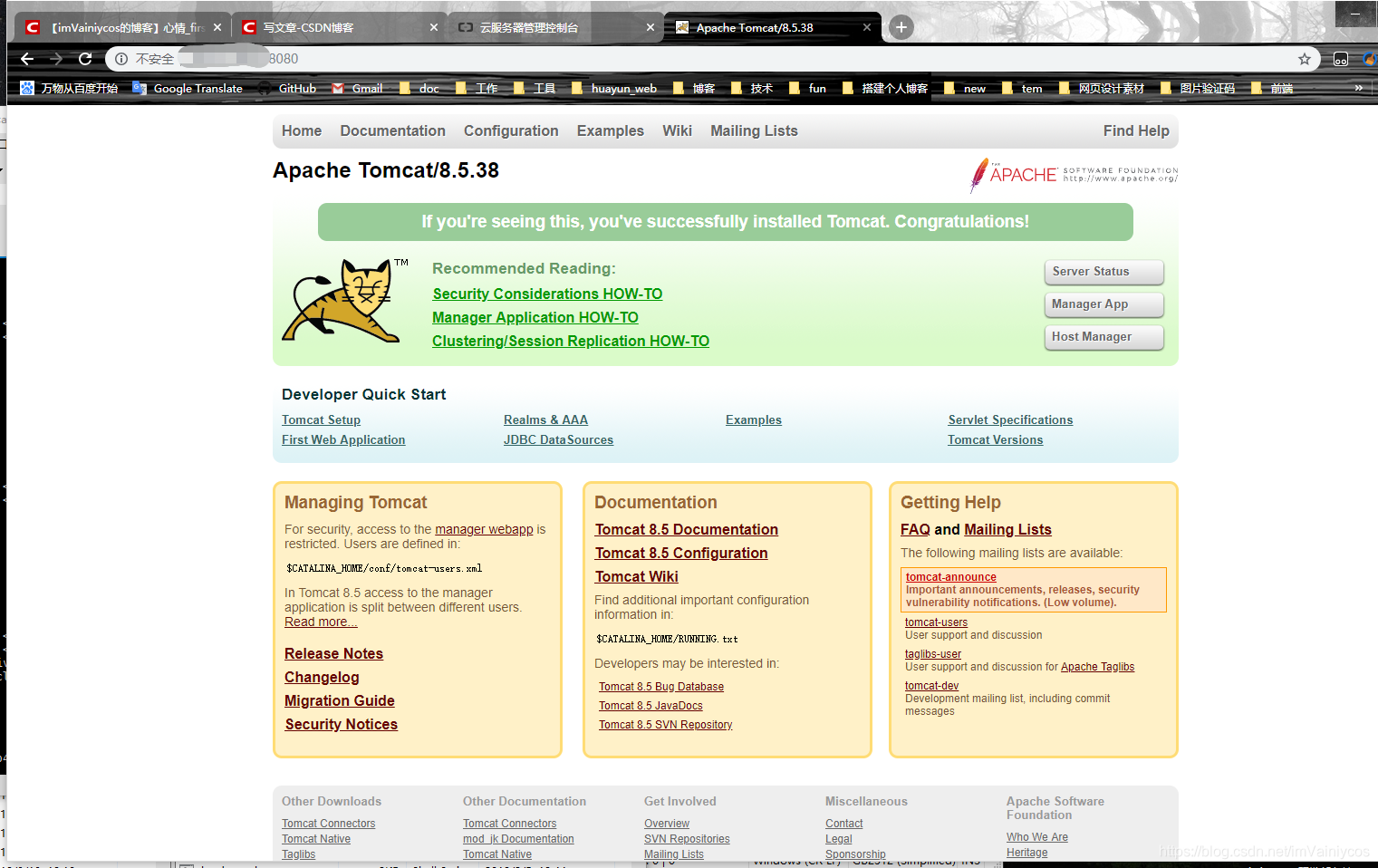Click the site security info icon

tap(121, 59)
